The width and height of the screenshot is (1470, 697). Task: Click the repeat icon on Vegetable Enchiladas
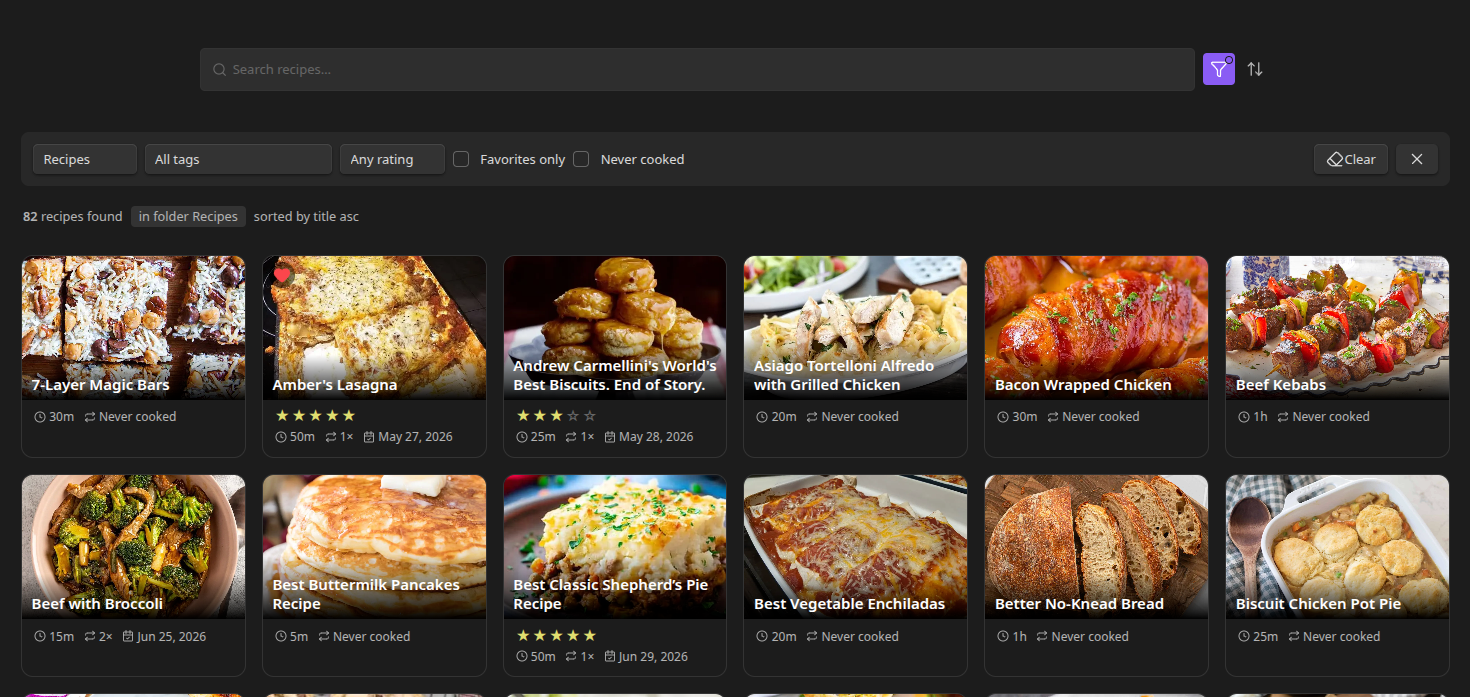(x=812, y=636)
